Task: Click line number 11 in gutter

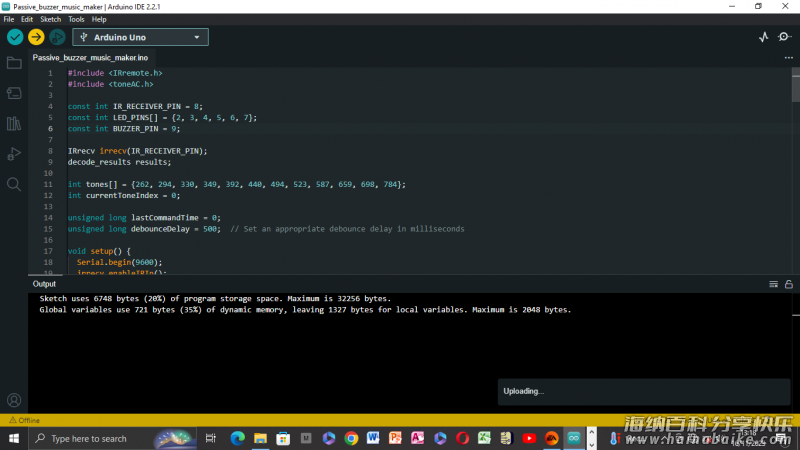Action: point(48,184)
